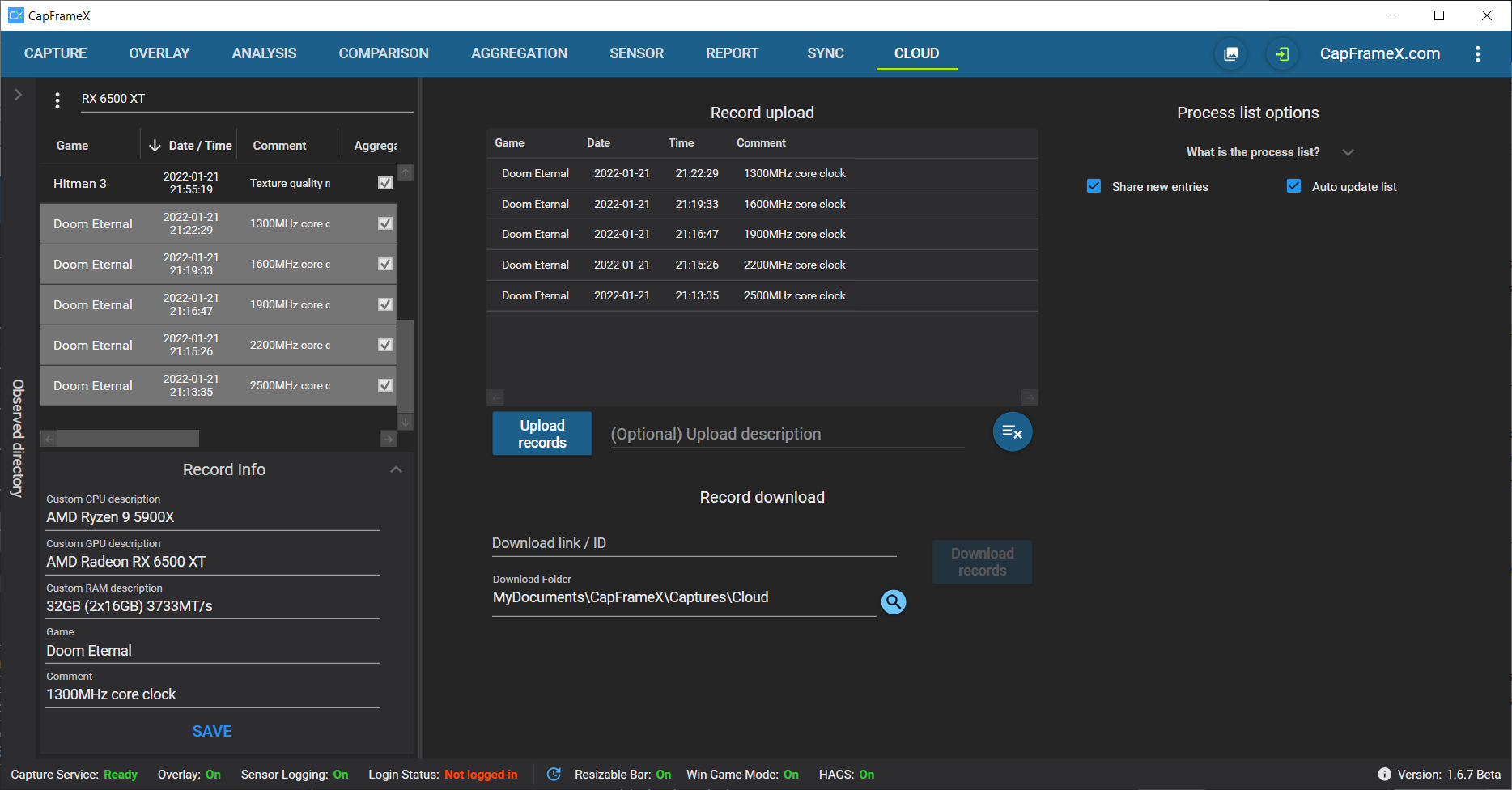This screenshot has width=1512, height=790.
Task: Open the CapFrameX.com link
Action: [1380, 54]
